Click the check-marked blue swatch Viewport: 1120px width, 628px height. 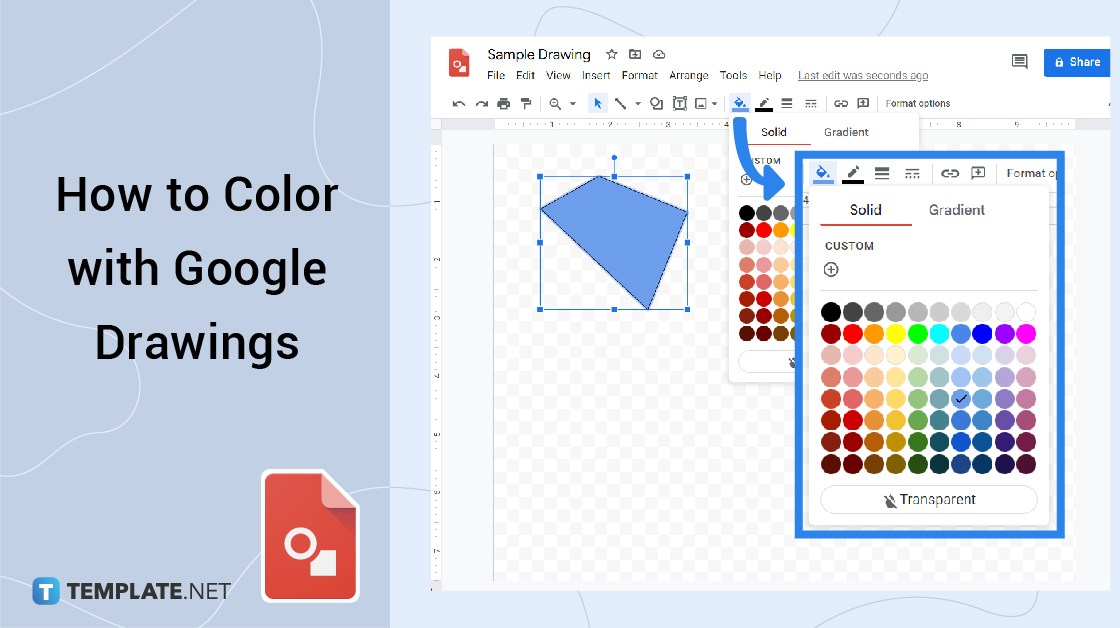tap(961, 399)
